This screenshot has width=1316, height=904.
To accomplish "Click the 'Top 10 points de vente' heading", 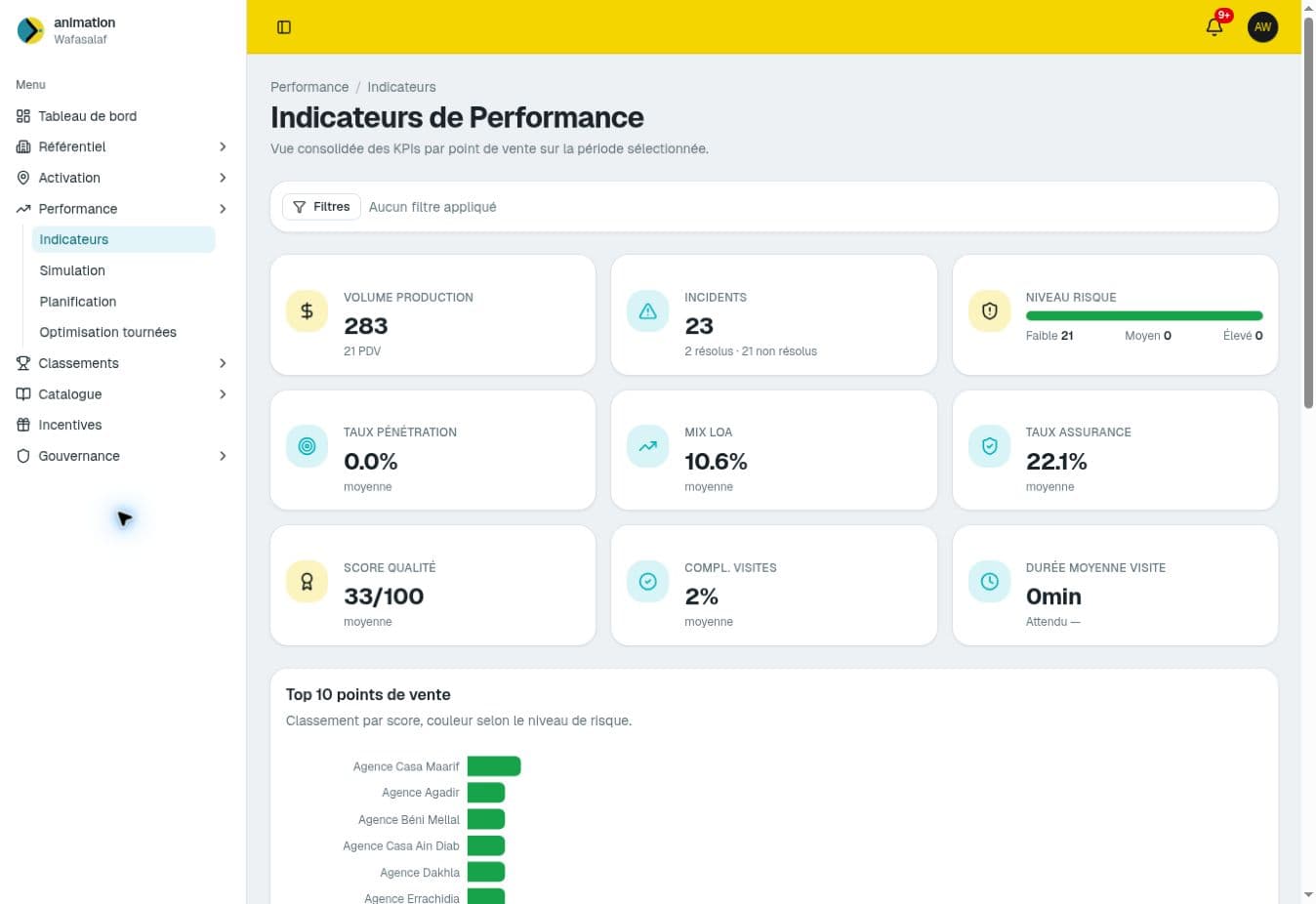I will pyautogui.click(x=368, y=695).
